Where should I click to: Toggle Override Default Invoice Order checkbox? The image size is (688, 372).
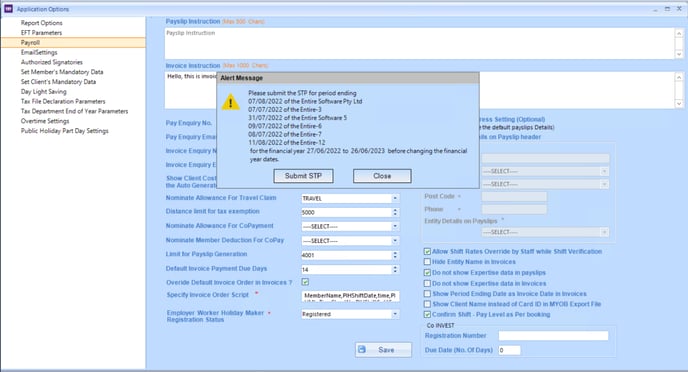[x=305, y=282]
